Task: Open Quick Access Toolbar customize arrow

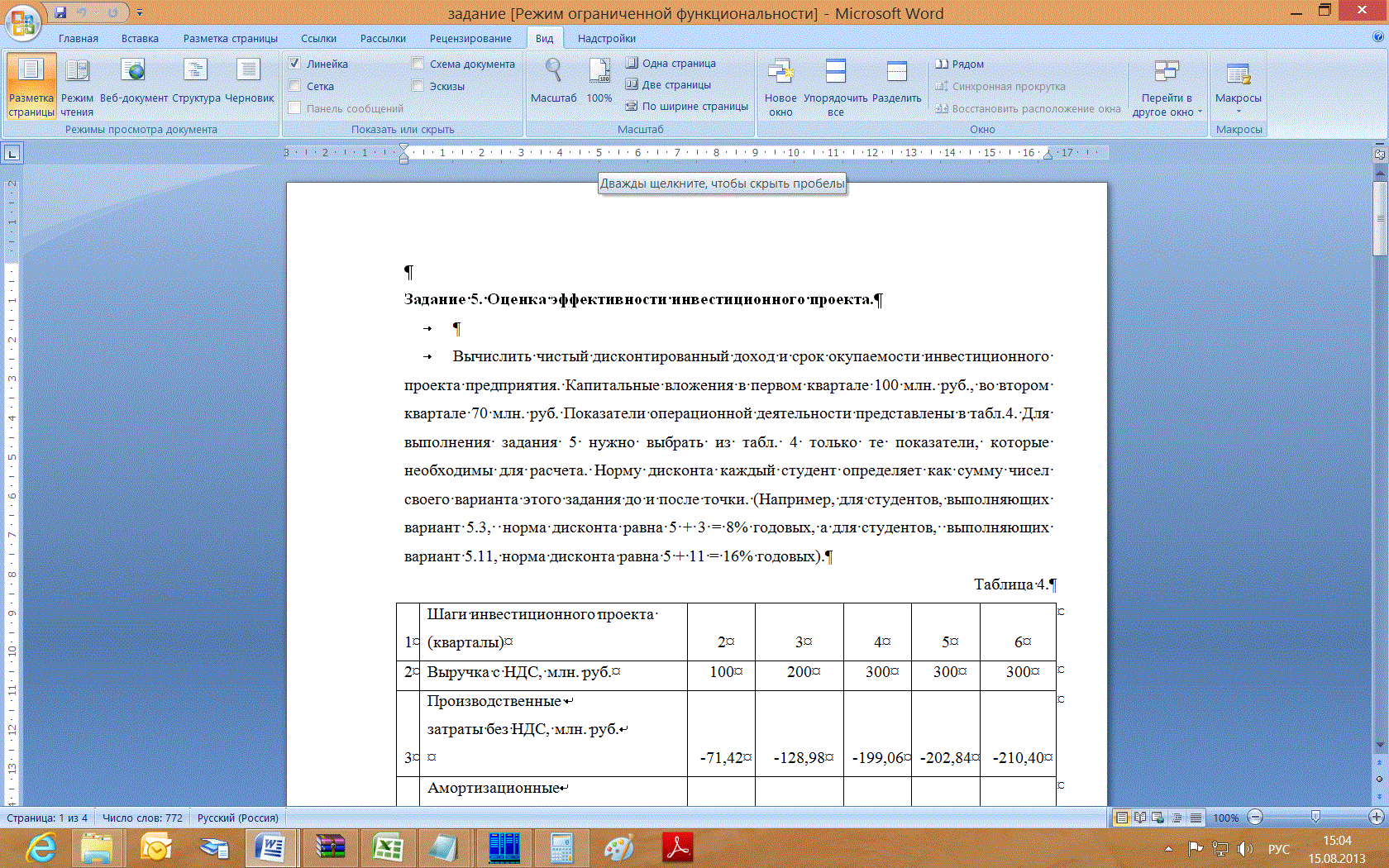Action: [139, 12]
